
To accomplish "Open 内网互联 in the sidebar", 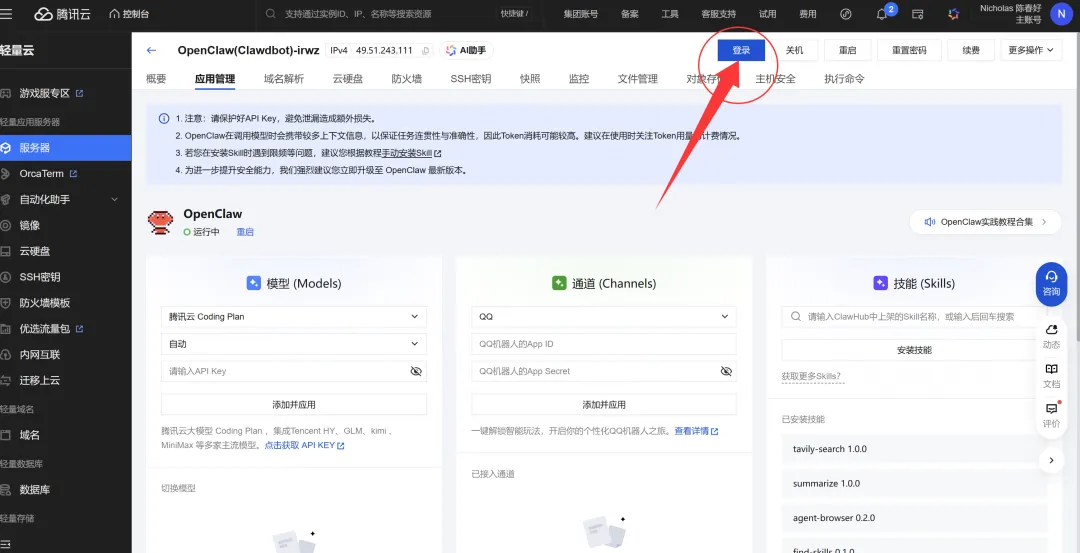I will click(x=40, y=355).
